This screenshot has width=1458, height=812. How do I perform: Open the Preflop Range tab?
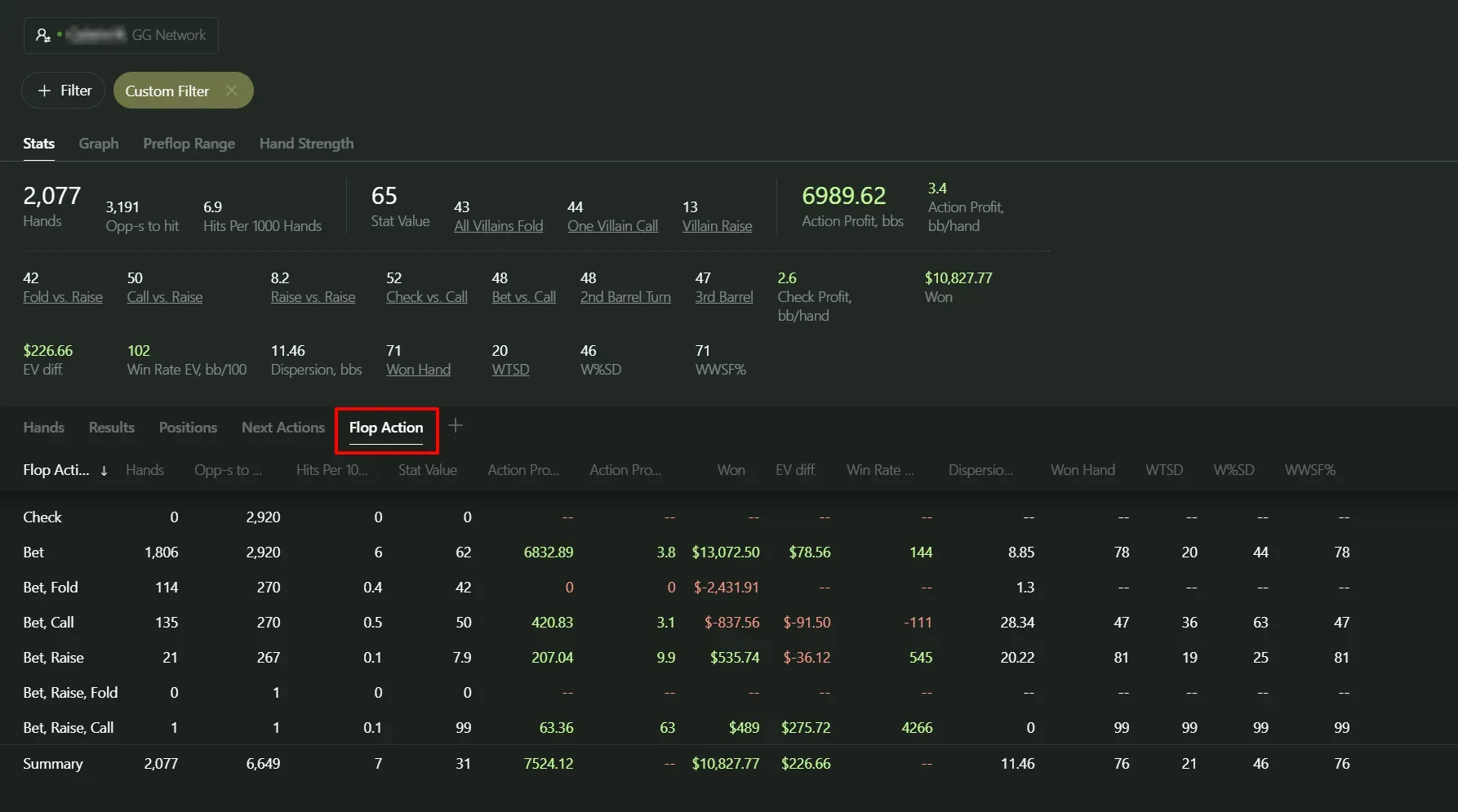click(x=189, y=144)
